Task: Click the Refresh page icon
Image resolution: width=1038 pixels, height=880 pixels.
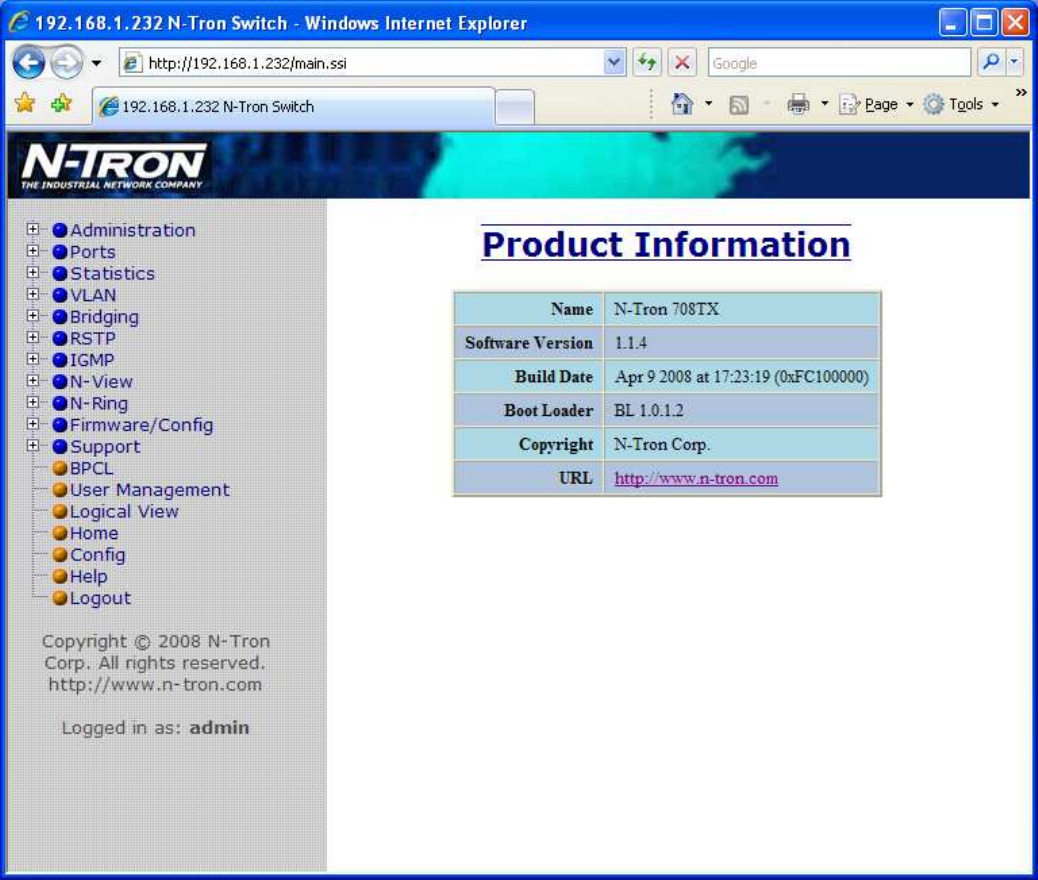Action: pos(647,63)
